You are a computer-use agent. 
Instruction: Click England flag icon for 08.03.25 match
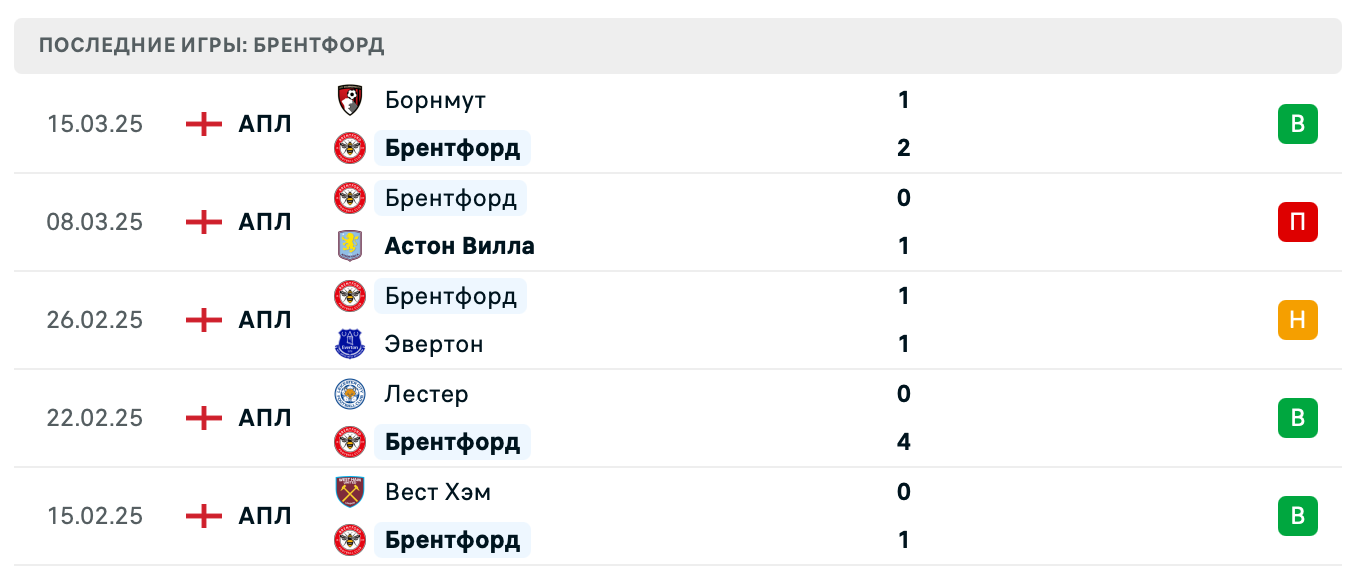[204, 222]
